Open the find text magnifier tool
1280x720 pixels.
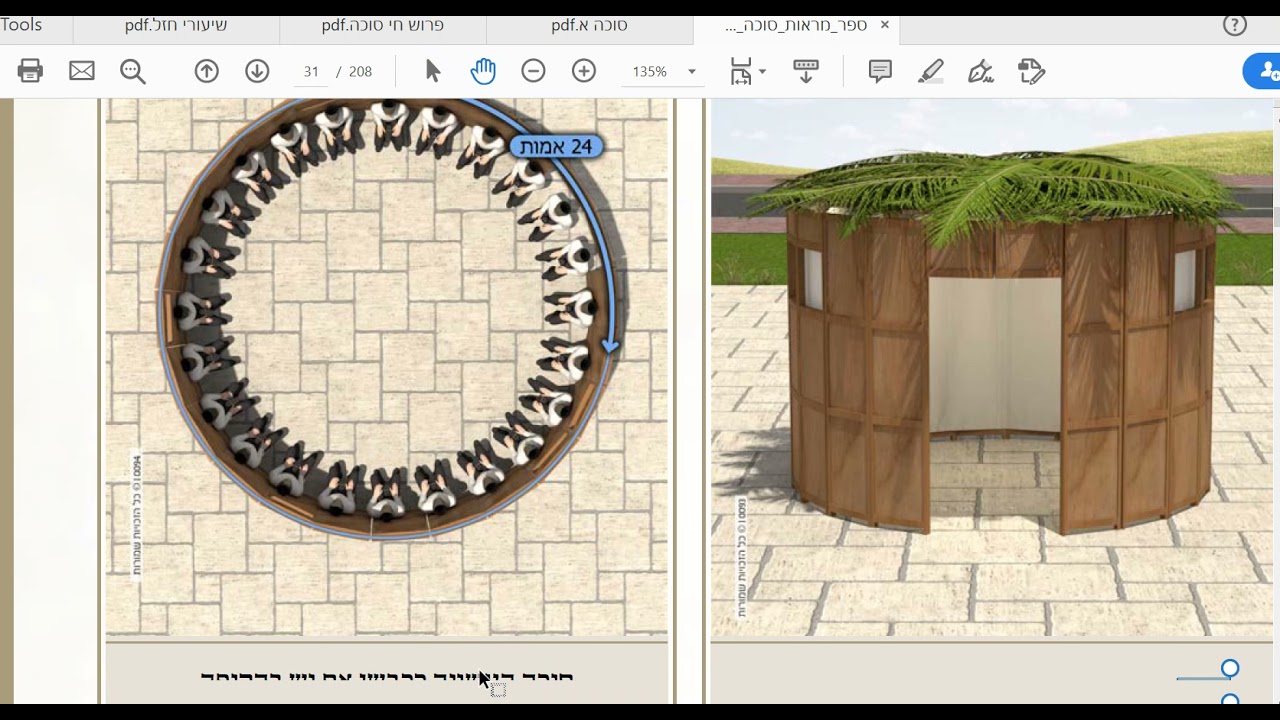[x=133, y=71]
